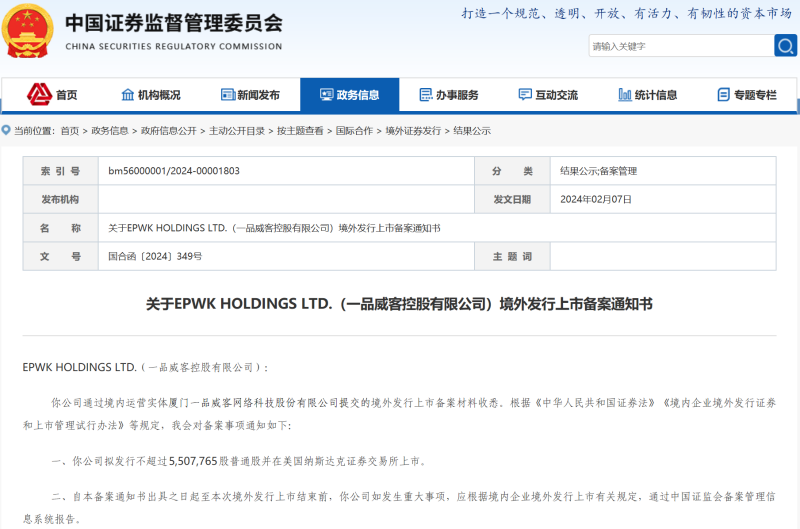This screenshot has width=800, height=529.
Task: Follow the 按主题查看 breadcrumb link
Action: point(300,131)
